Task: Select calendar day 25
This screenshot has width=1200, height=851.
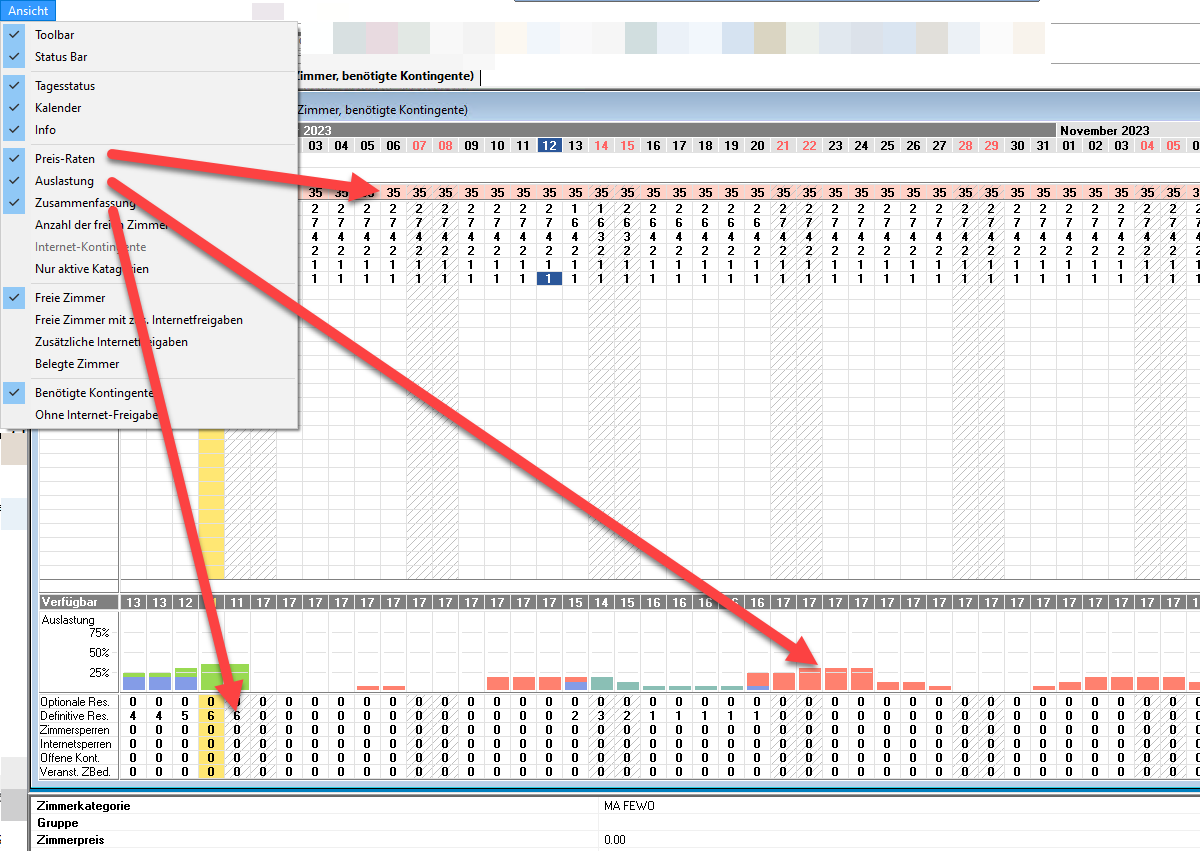Action: 887,146
